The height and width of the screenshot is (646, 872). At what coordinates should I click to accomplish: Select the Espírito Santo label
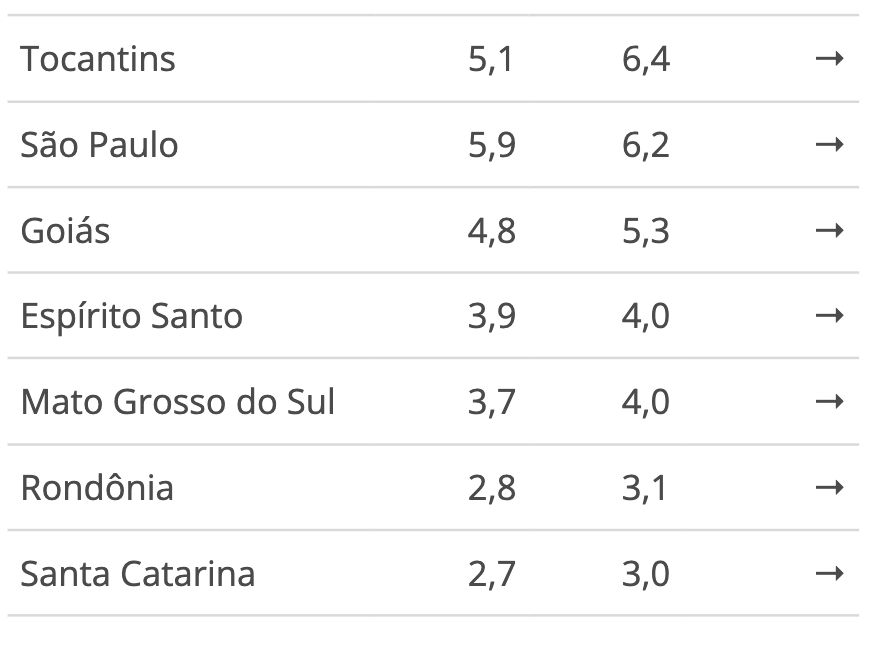point(132,316)
